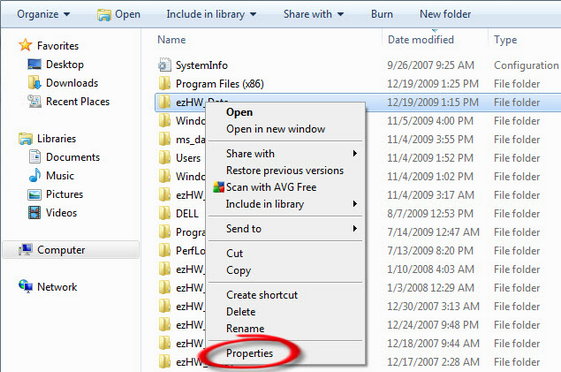This screenshot has width=561, height=372.
Task: Open Videos library
Action: click(x=61, y=213)
